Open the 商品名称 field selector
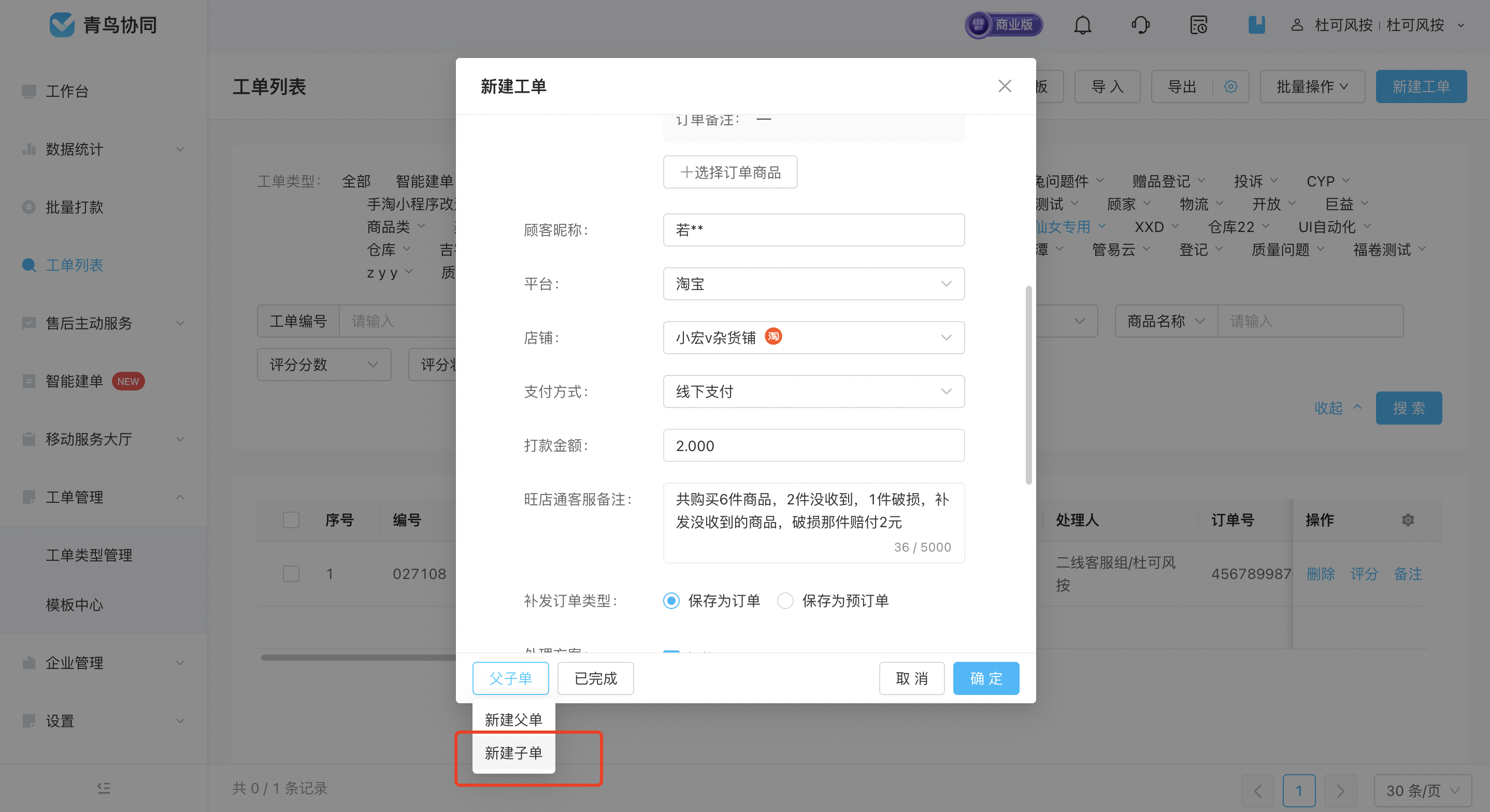 pyautogui.click(x=1166, y=321)
